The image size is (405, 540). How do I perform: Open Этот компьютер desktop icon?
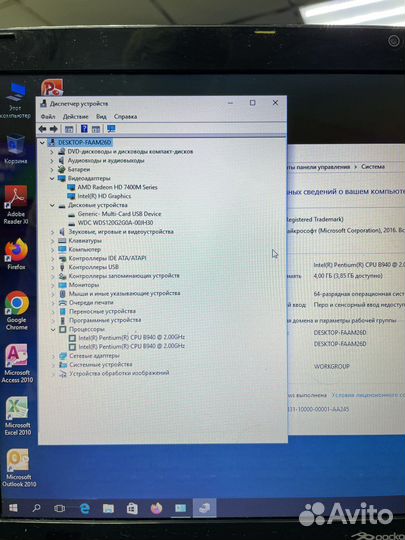[x=15, y=100]
